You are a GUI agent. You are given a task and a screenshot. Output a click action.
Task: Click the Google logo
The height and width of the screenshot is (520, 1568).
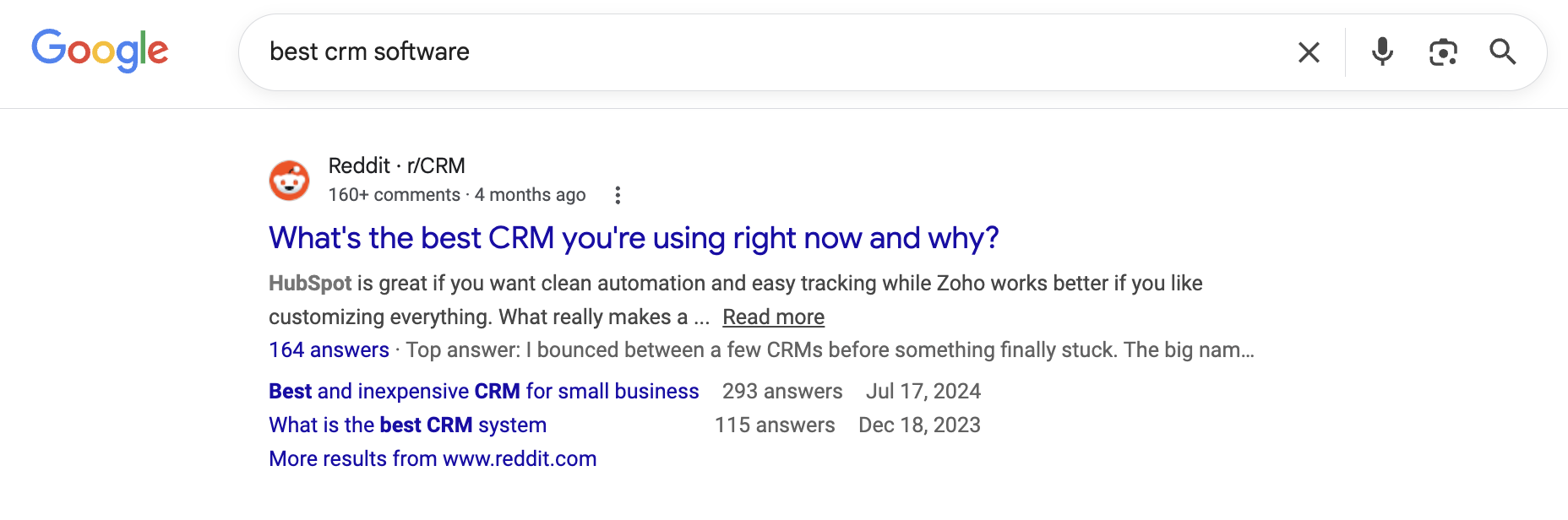100,50
